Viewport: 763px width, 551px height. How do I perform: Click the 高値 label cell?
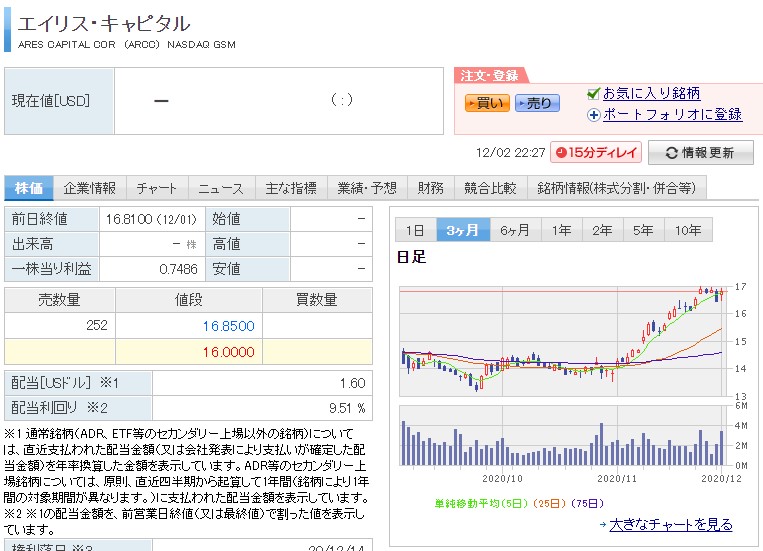tap(248, 244)
